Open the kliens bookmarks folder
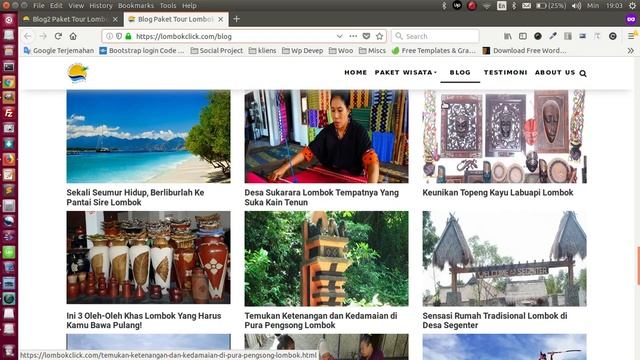 coord(262,51)
